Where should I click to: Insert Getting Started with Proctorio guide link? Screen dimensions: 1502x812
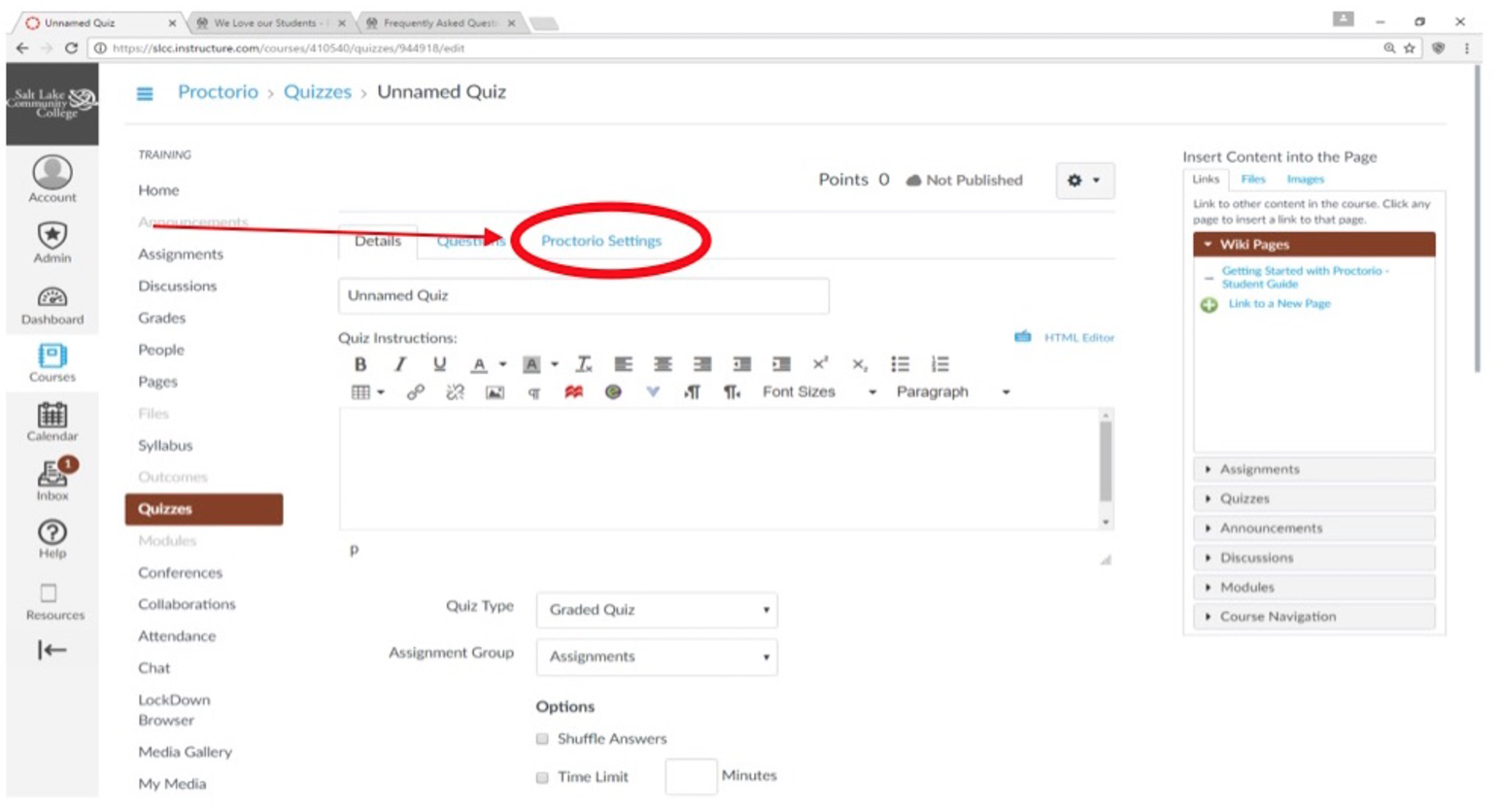click(x=1305, y=278)
